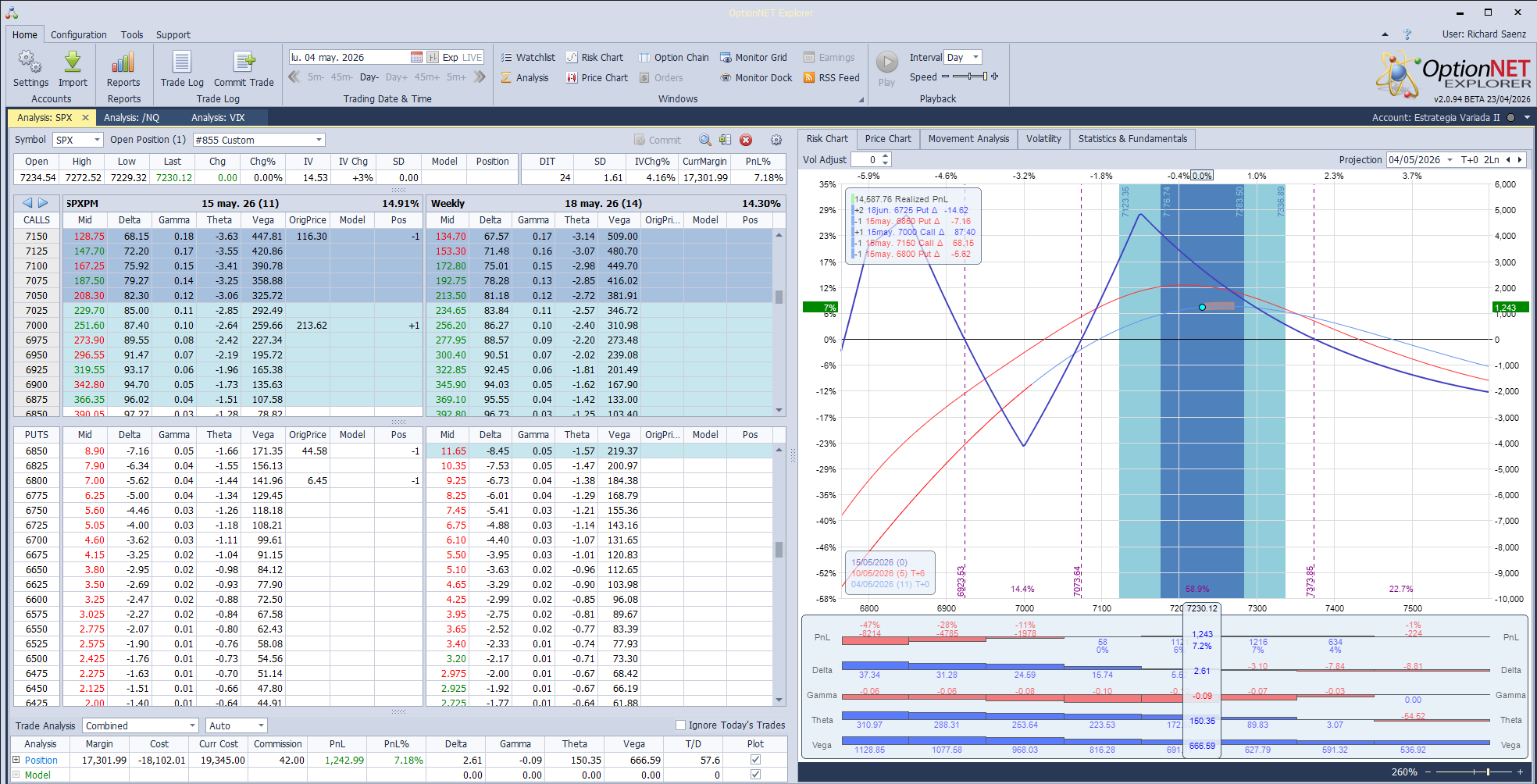Viewport: 1537px width, 784px height.
Task: Select the Volatility chart tab
Action: tap(1043, 139)
